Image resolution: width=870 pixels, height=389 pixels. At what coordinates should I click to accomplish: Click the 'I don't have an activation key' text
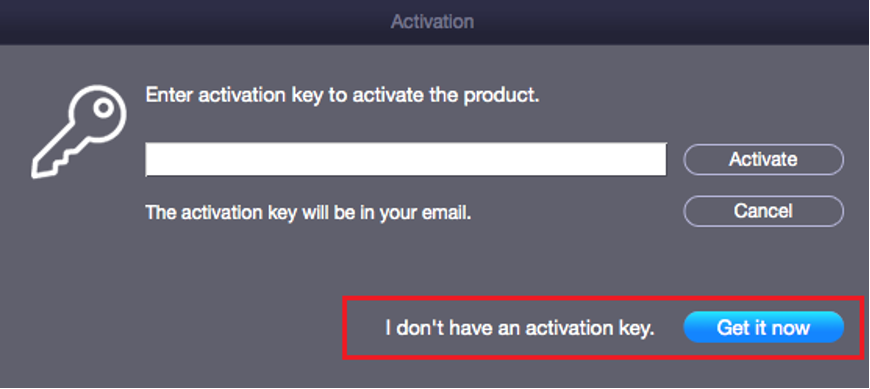pos(520,327)
